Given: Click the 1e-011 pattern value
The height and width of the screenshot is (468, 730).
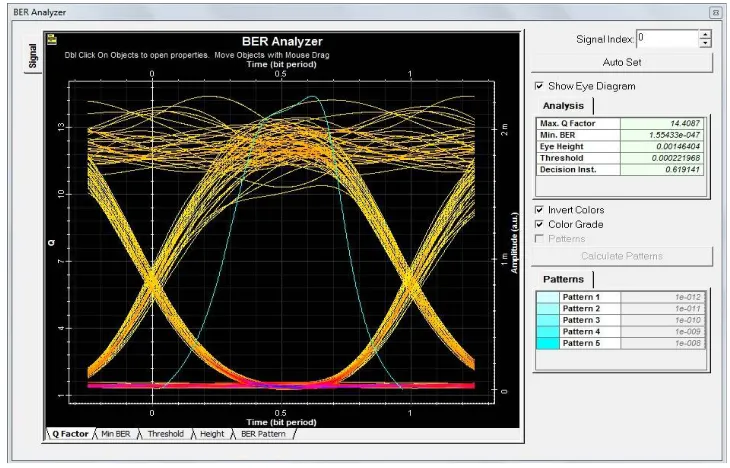Looking at the screenshot, I should 663,309.
